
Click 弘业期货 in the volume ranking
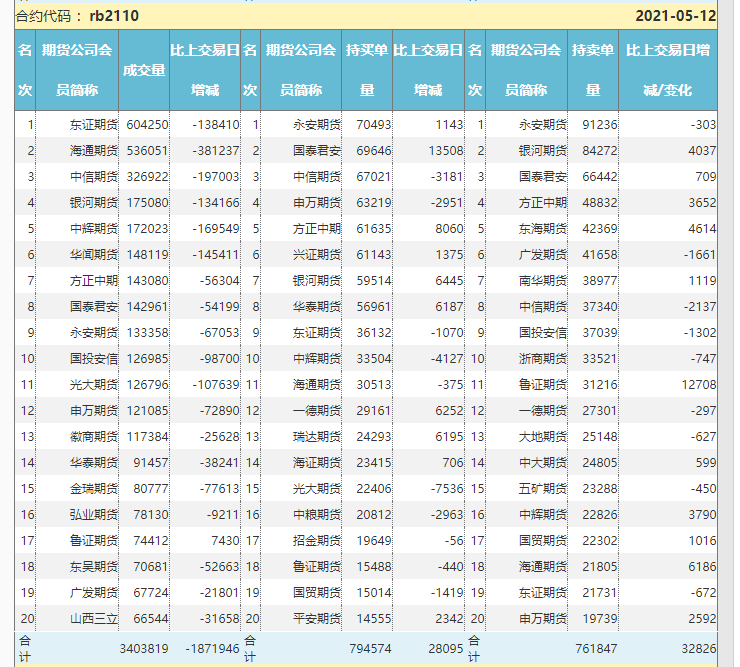(93, 514)
